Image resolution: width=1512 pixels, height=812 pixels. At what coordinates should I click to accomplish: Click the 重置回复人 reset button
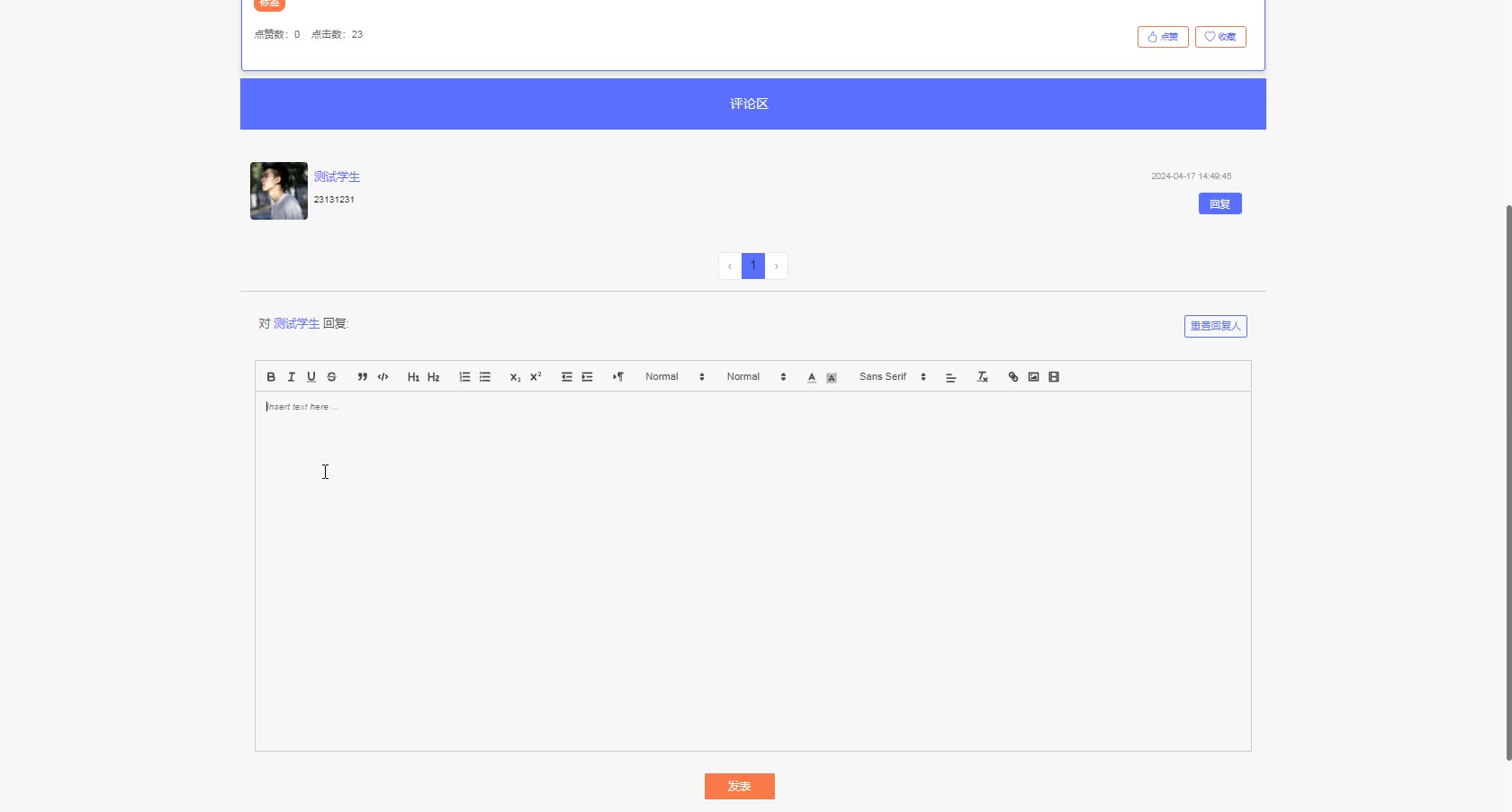pos(1215,326)
